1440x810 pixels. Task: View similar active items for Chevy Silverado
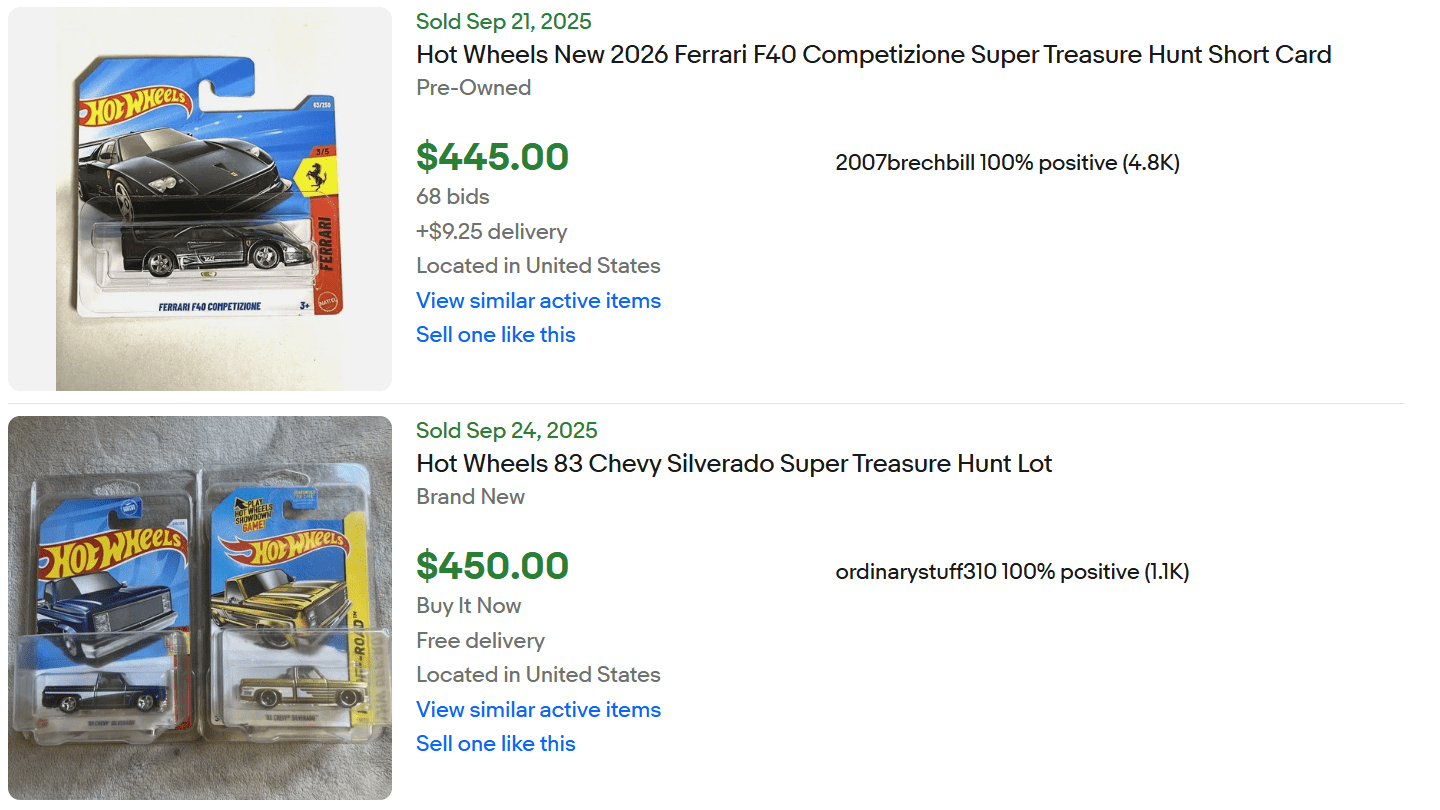(x=538, y=709)
